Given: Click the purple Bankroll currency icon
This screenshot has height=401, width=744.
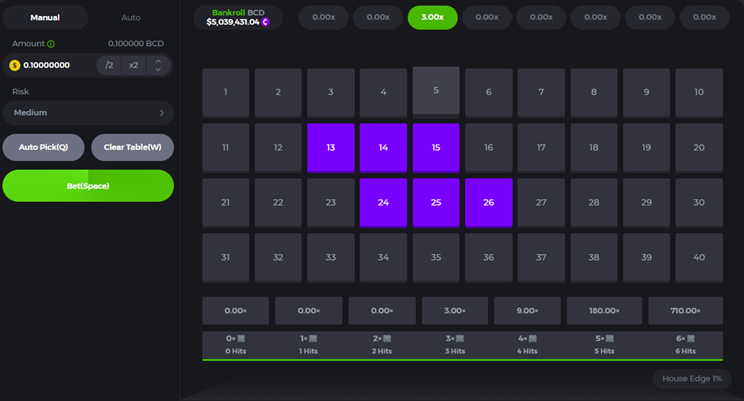Looking at the screenshot, I should (x=266, y=21).
